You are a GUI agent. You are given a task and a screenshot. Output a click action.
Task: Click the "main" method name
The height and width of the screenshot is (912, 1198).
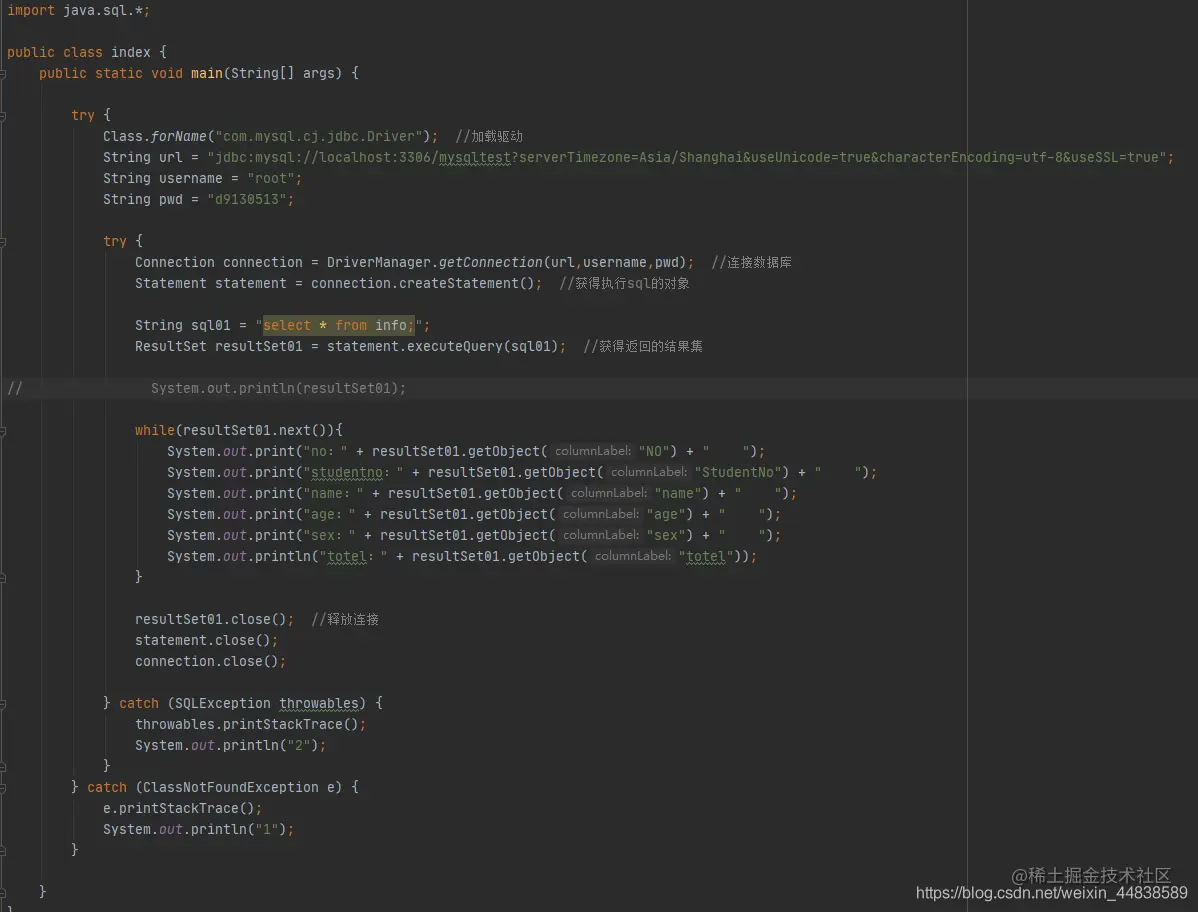pyautogui.click(x=206, y=73)
